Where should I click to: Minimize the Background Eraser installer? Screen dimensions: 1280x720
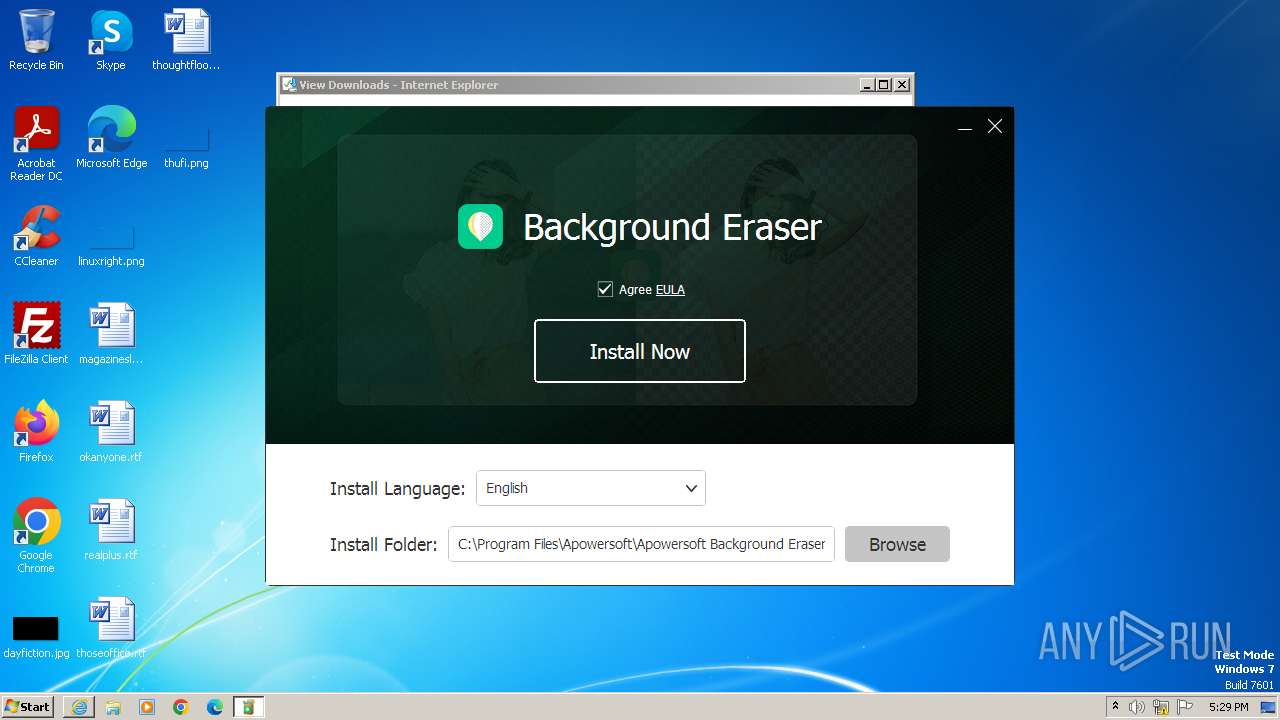965,127
